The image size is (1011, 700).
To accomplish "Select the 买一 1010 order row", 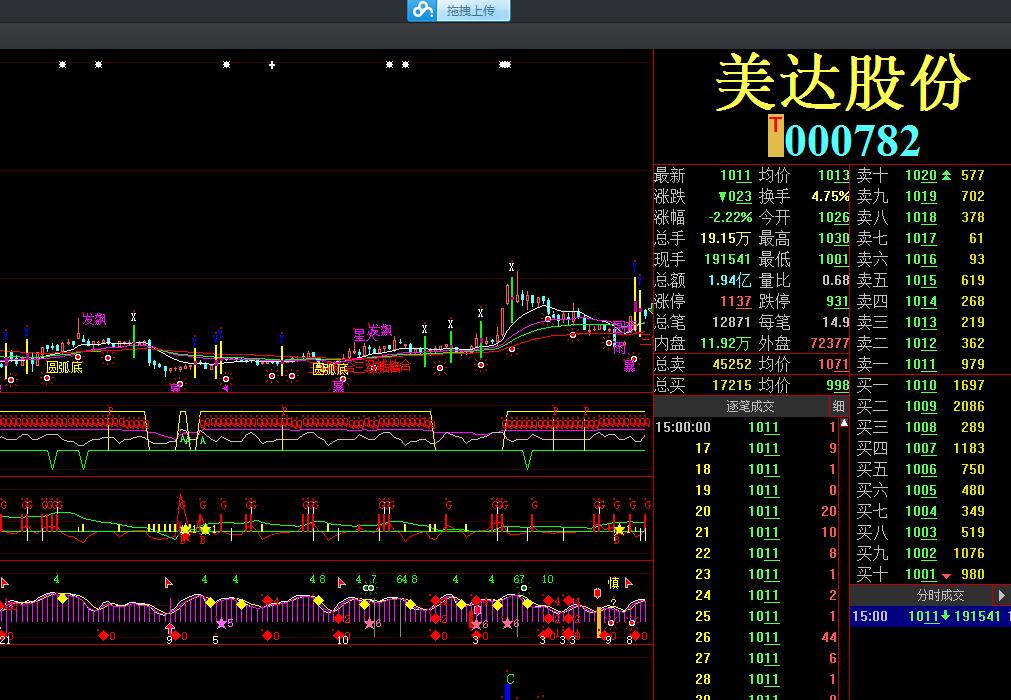I will [921, 385].
